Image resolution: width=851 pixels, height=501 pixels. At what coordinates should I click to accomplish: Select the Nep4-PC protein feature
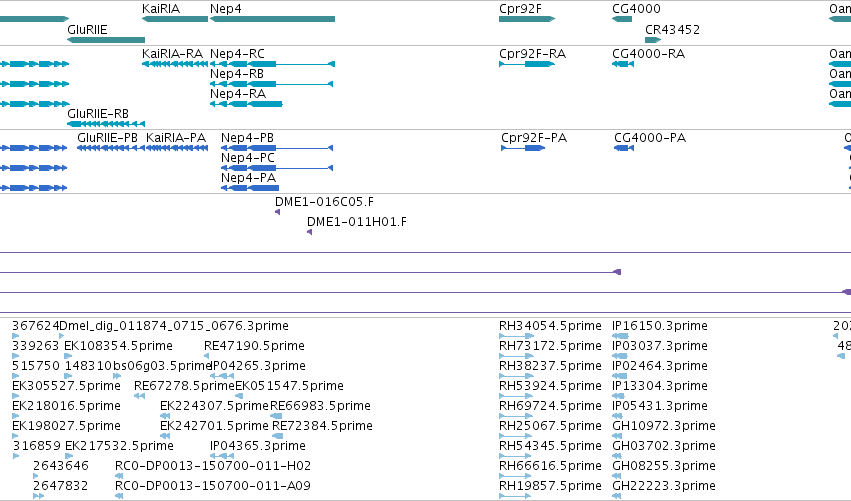click(x=277, y=168)
